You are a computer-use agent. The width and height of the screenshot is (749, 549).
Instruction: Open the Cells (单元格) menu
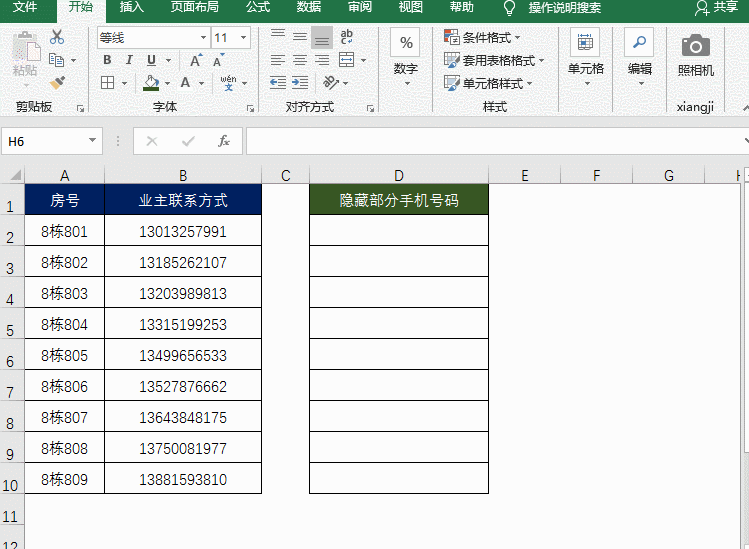(586, 57)
